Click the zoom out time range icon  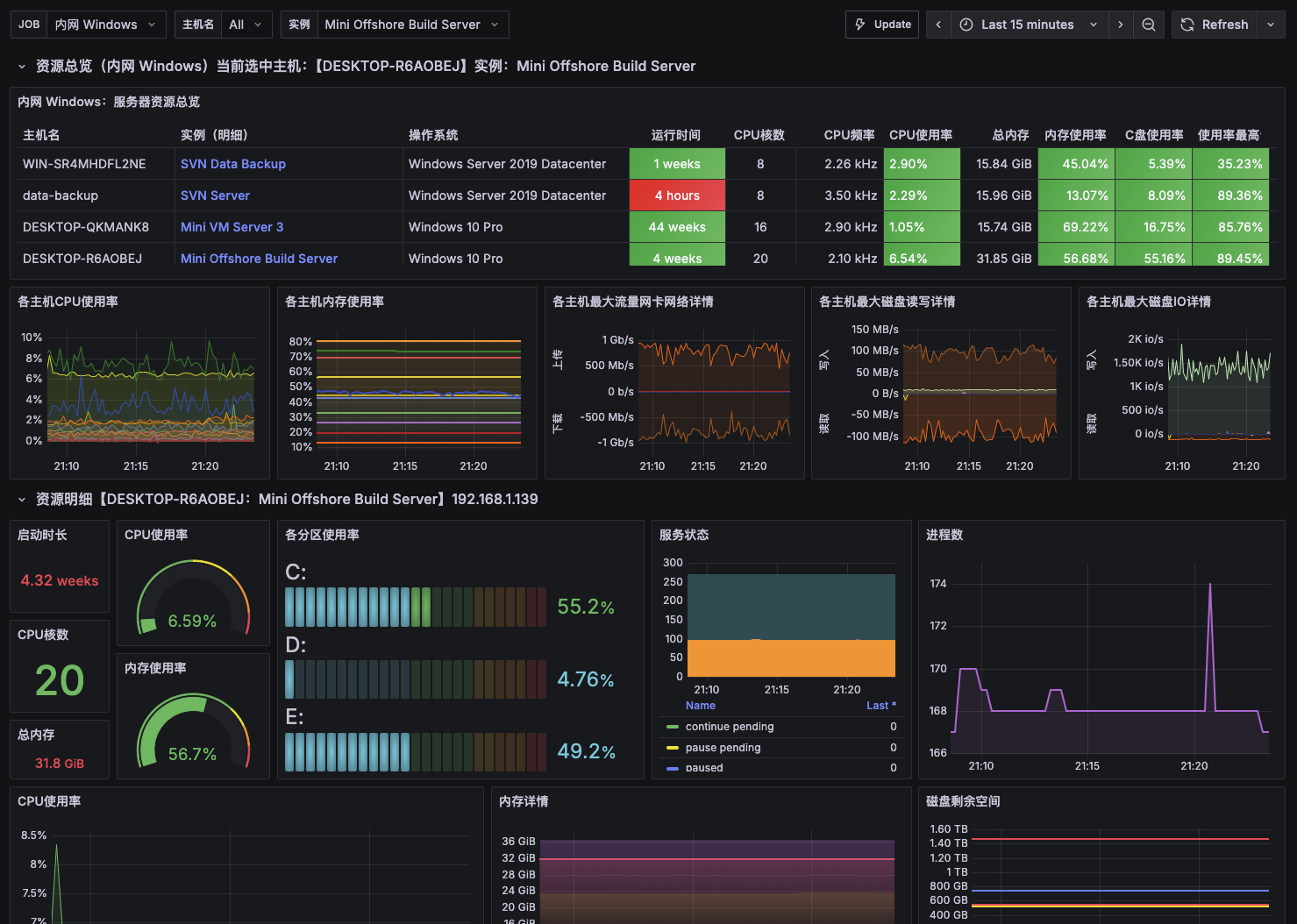[1148, 25]
